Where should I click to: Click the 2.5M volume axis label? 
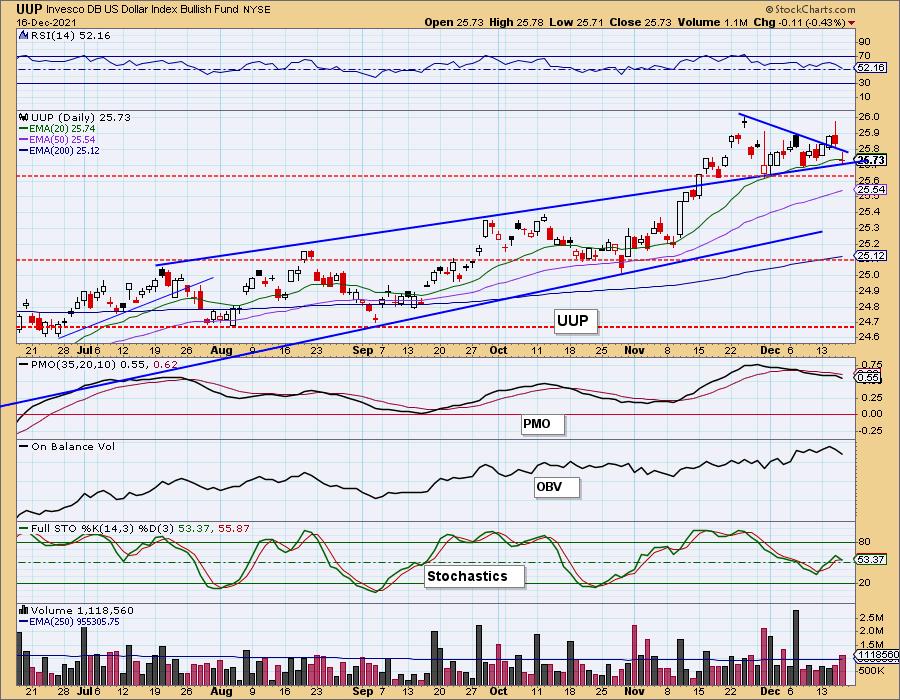872,617
